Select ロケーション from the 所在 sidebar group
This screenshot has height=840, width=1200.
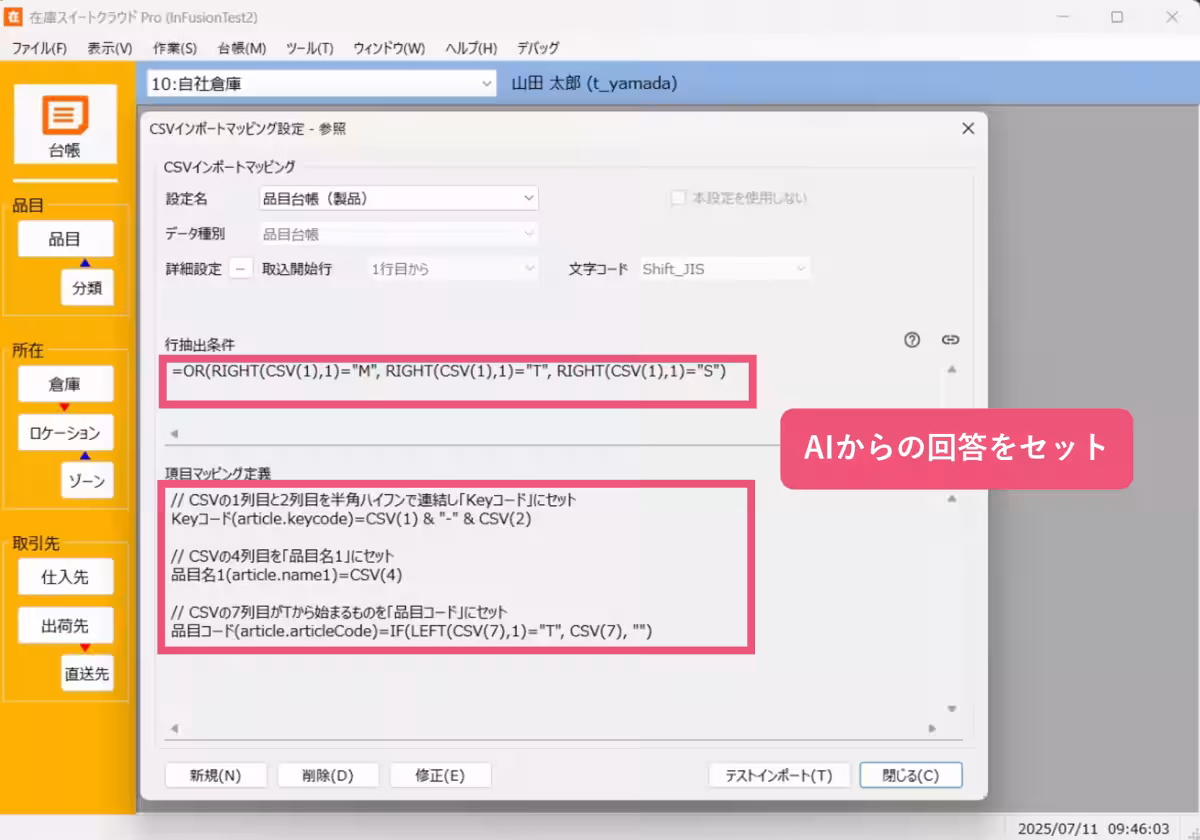[x=65, y=432]
